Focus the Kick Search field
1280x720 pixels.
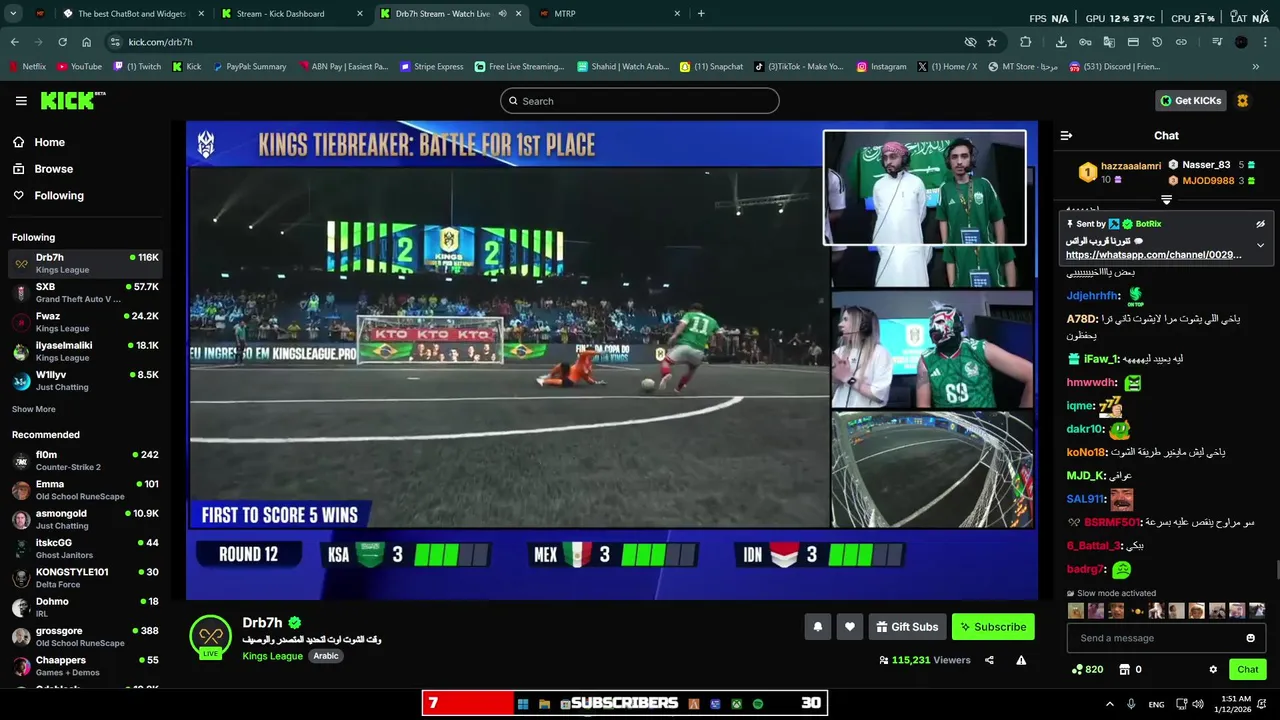pos(640,101)
